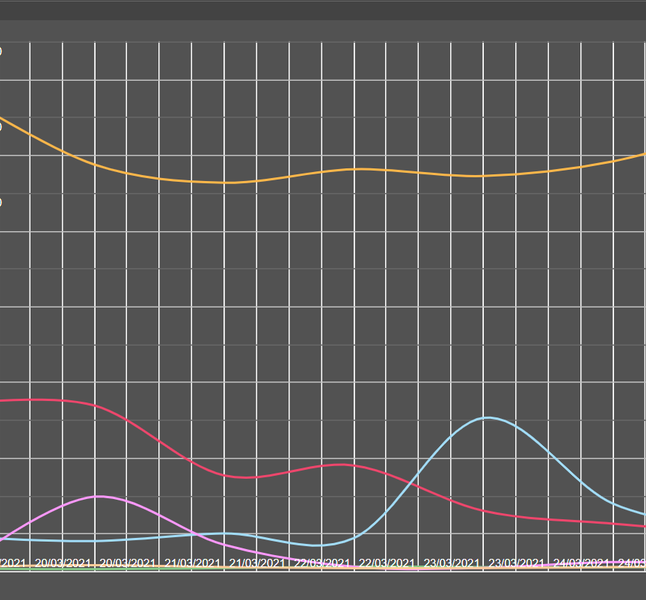Click the second 23/03/2021 axis label
646x600 pixels.
click(x=516, y=564)
